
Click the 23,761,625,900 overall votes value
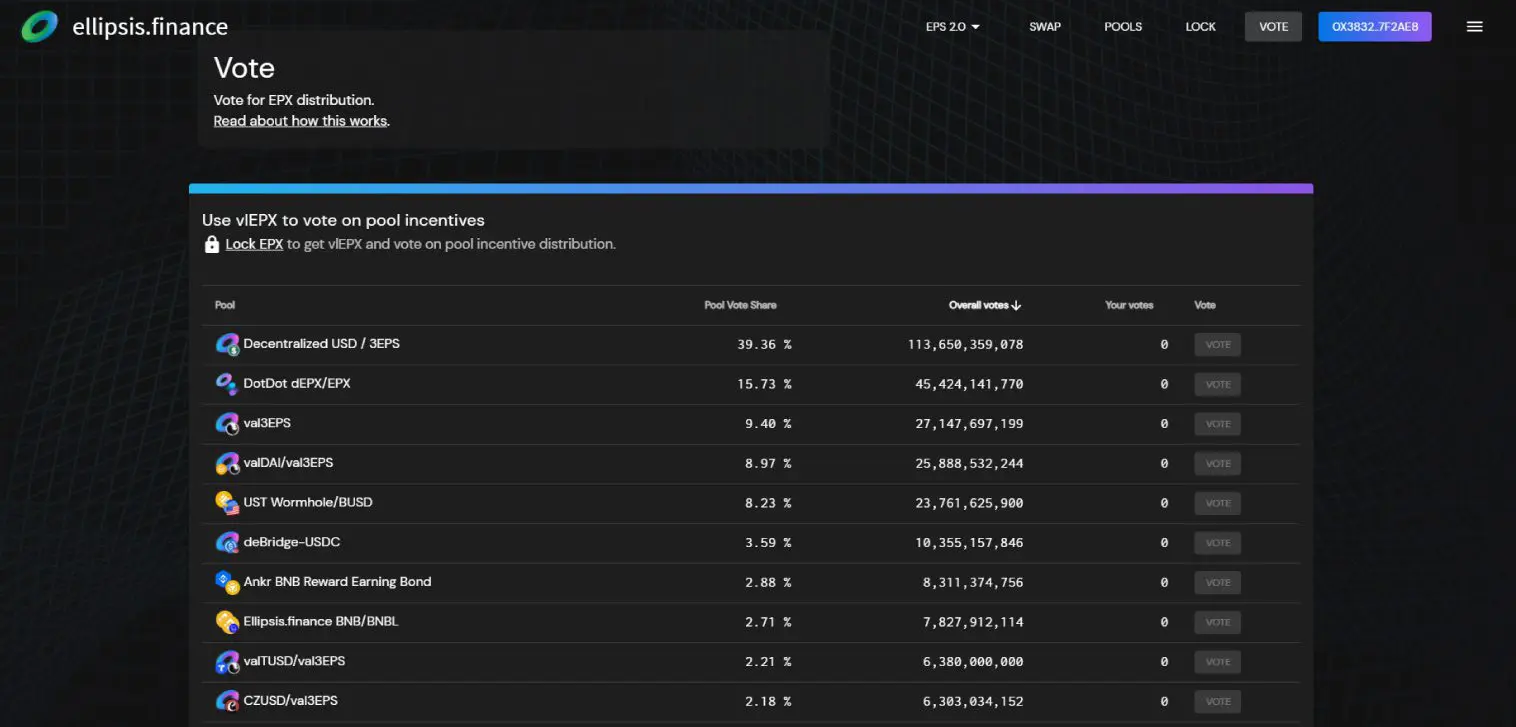click(970, 503)
